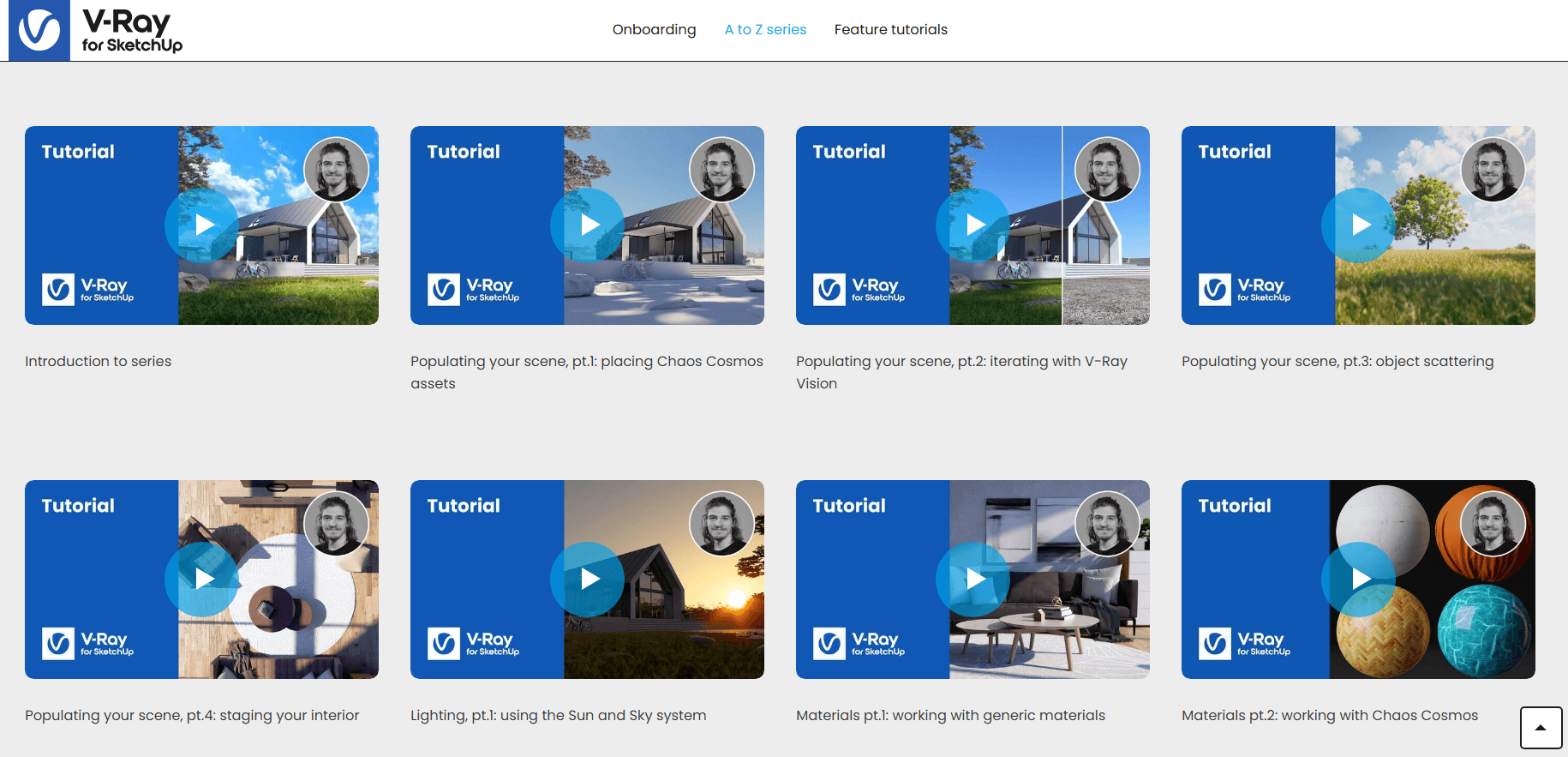Switch to the A to Z series tab
This screenshot has width=1568, height=757.
pyautogui.click(x=765, y=30)
